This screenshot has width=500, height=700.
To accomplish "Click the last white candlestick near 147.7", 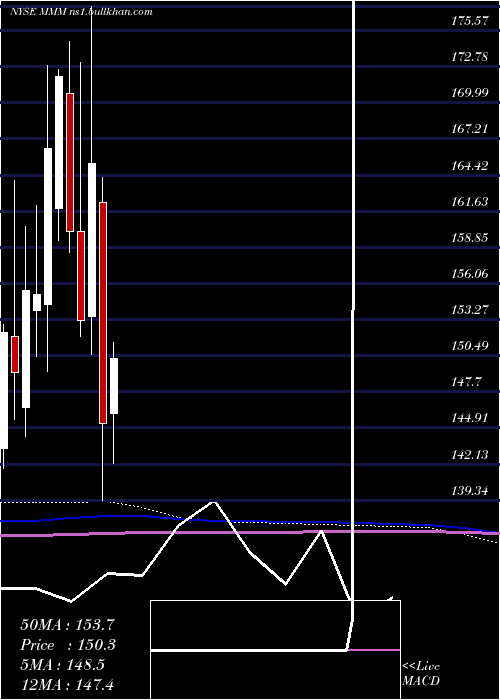I will point(114,386).
